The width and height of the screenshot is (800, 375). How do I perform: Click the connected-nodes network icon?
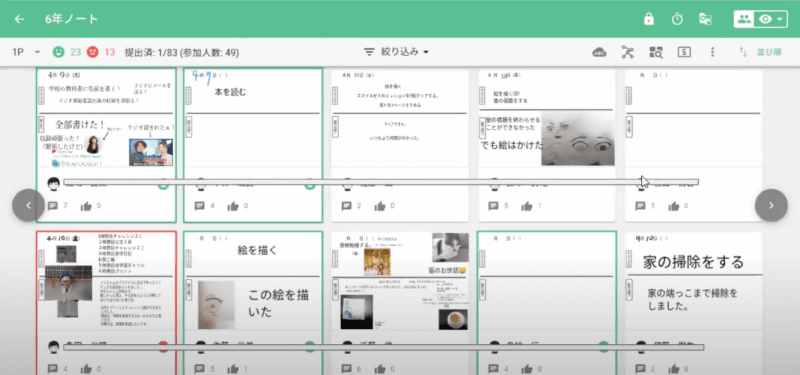[x=628, y=52]
